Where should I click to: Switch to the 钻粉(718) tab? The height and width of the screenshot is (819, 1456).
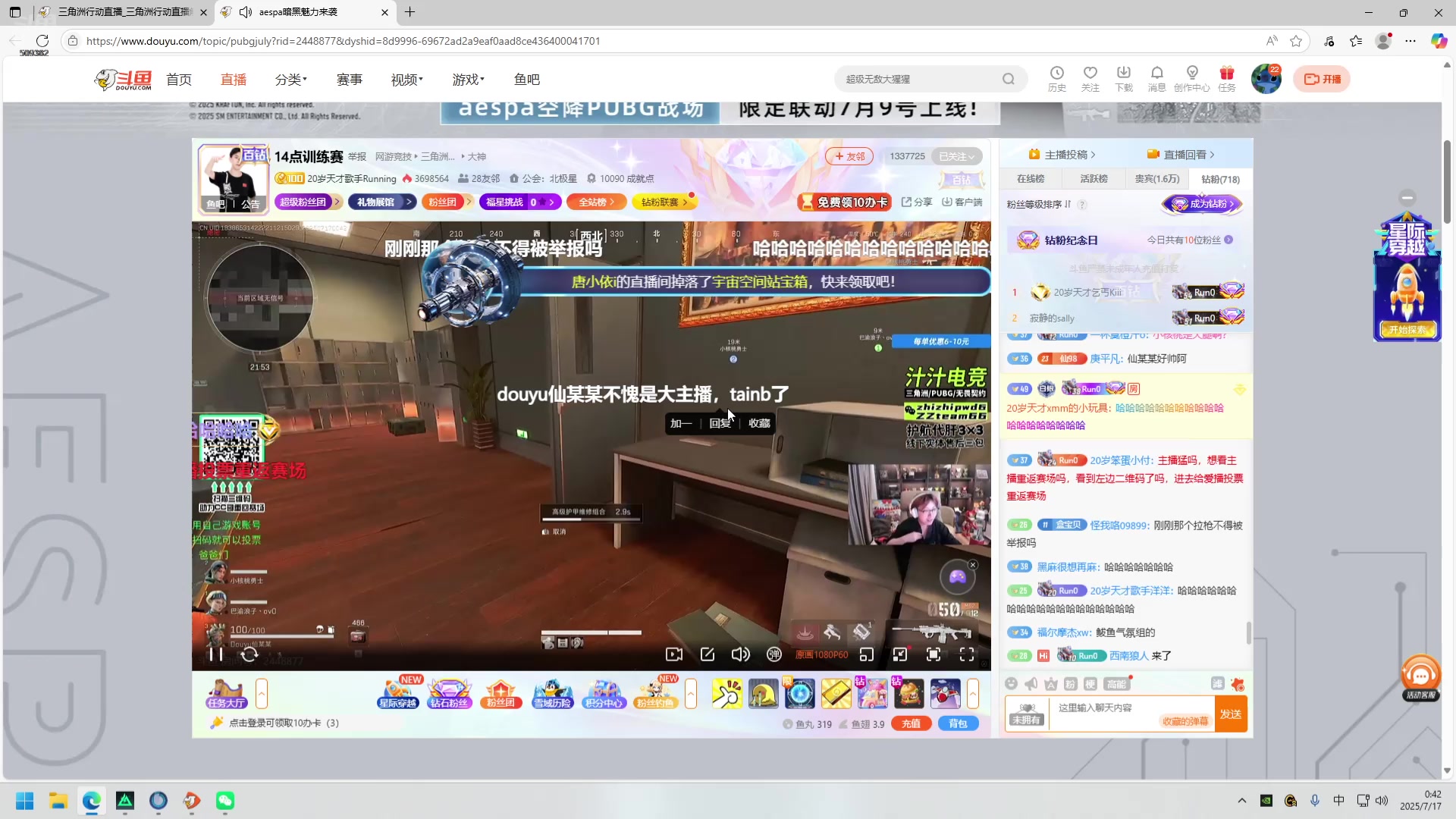[1220, 179]
